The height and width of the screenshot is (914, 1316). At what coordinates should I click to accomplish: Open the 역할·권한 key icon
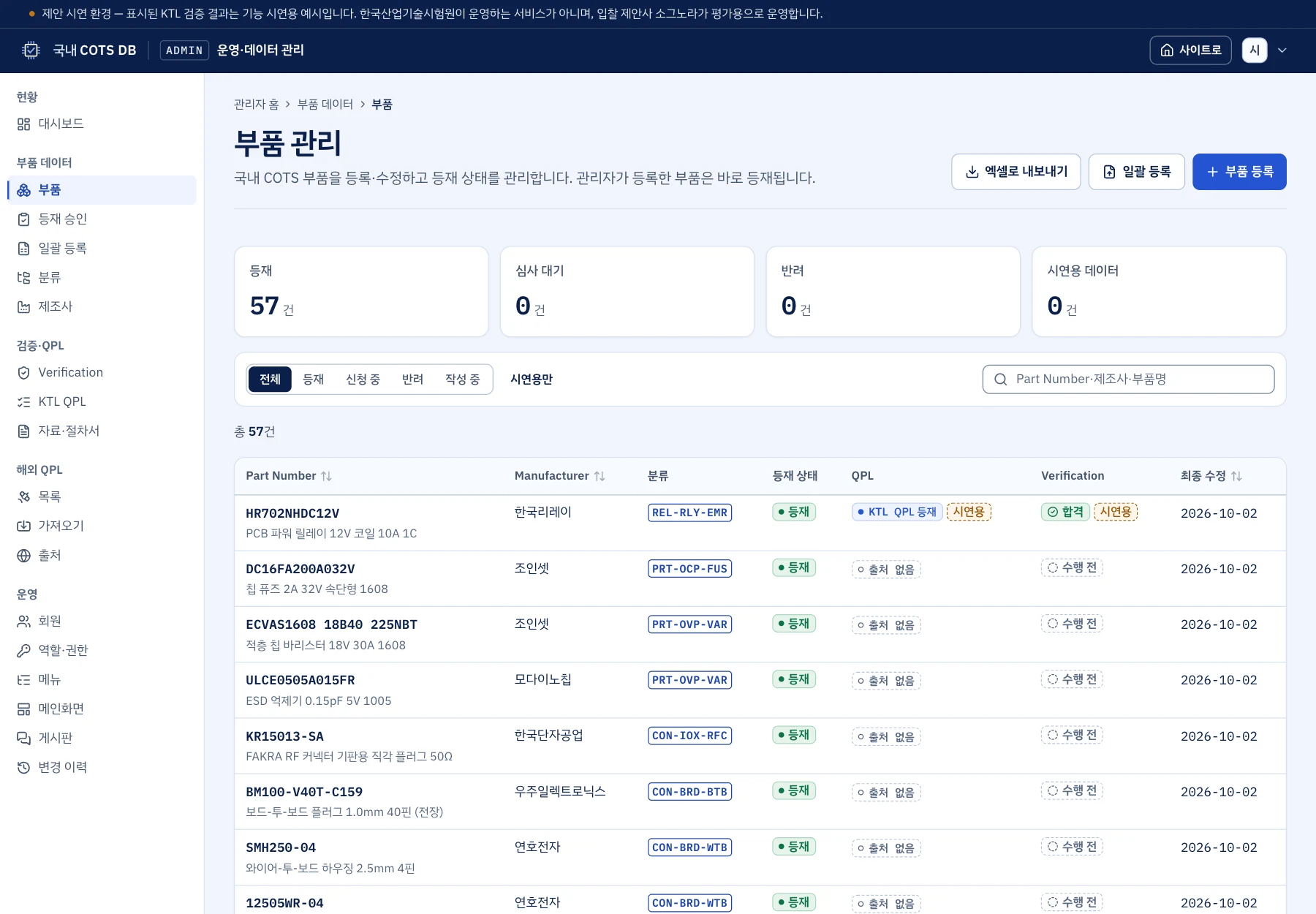[23, 651]
